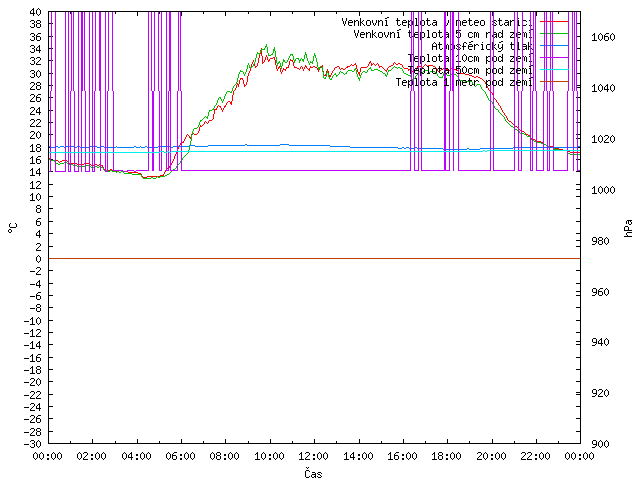Click legend entry 'Venkovní teplota v meteo stanici'
This screenshot has width=640, height=480.
(x=437, y=22)
